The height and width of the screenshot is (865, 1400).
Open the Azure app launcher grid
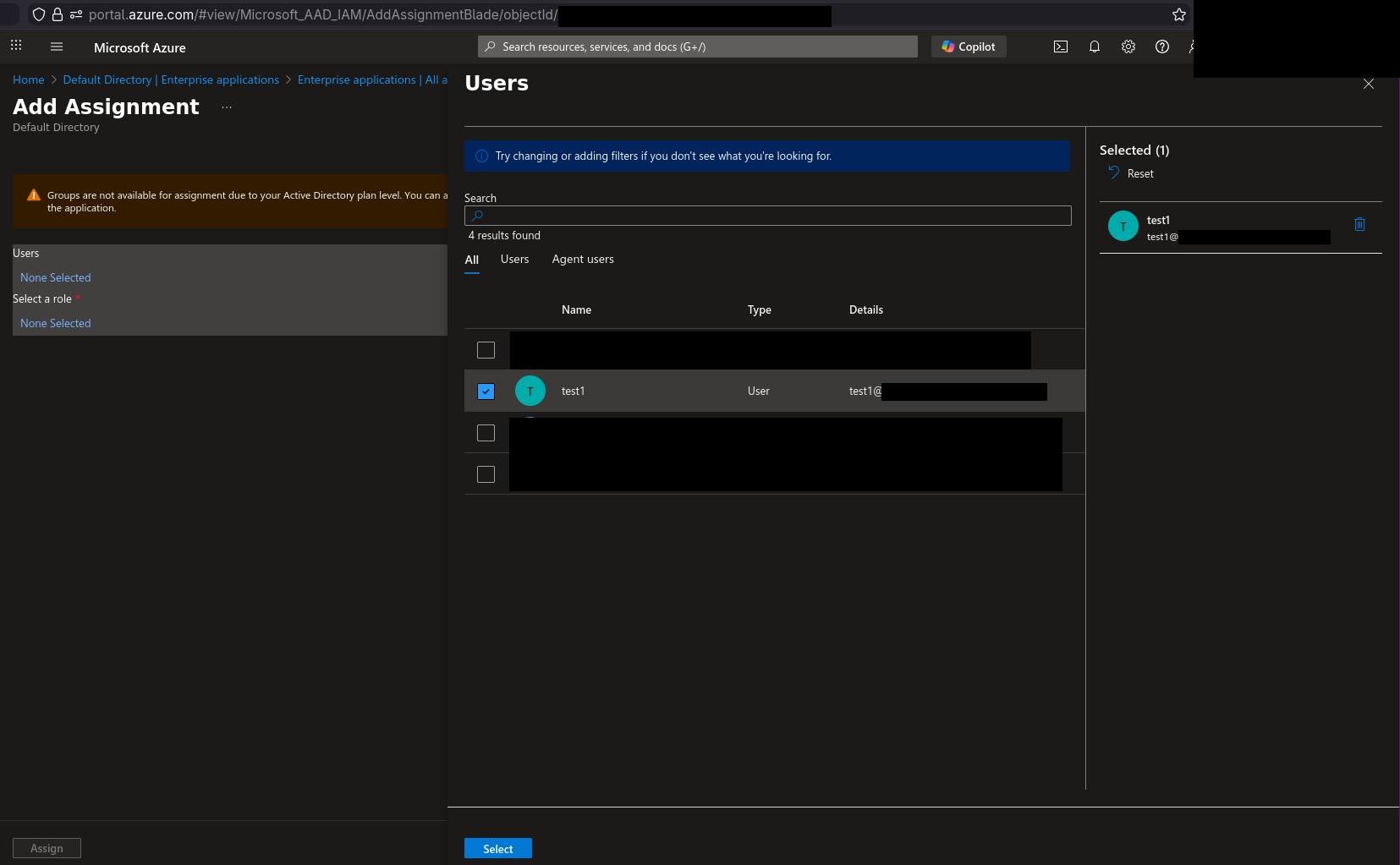15,45
